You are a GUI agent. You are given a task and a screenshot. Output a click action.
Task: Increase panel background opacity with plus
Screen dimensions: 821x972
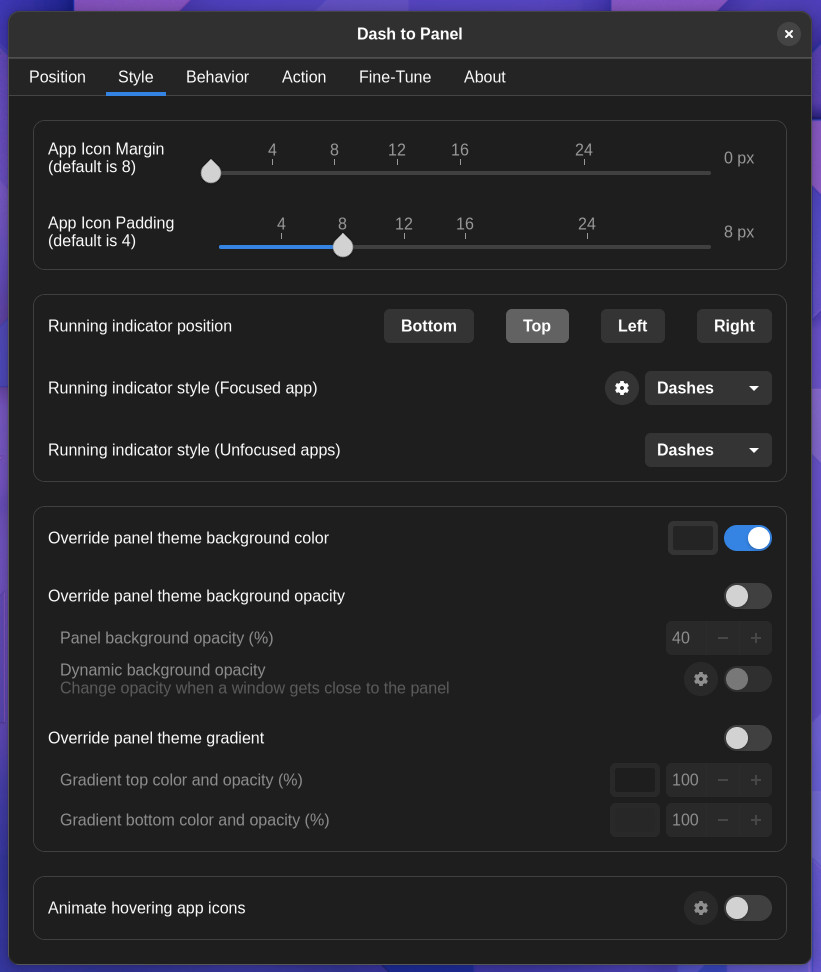pos(756,638)
